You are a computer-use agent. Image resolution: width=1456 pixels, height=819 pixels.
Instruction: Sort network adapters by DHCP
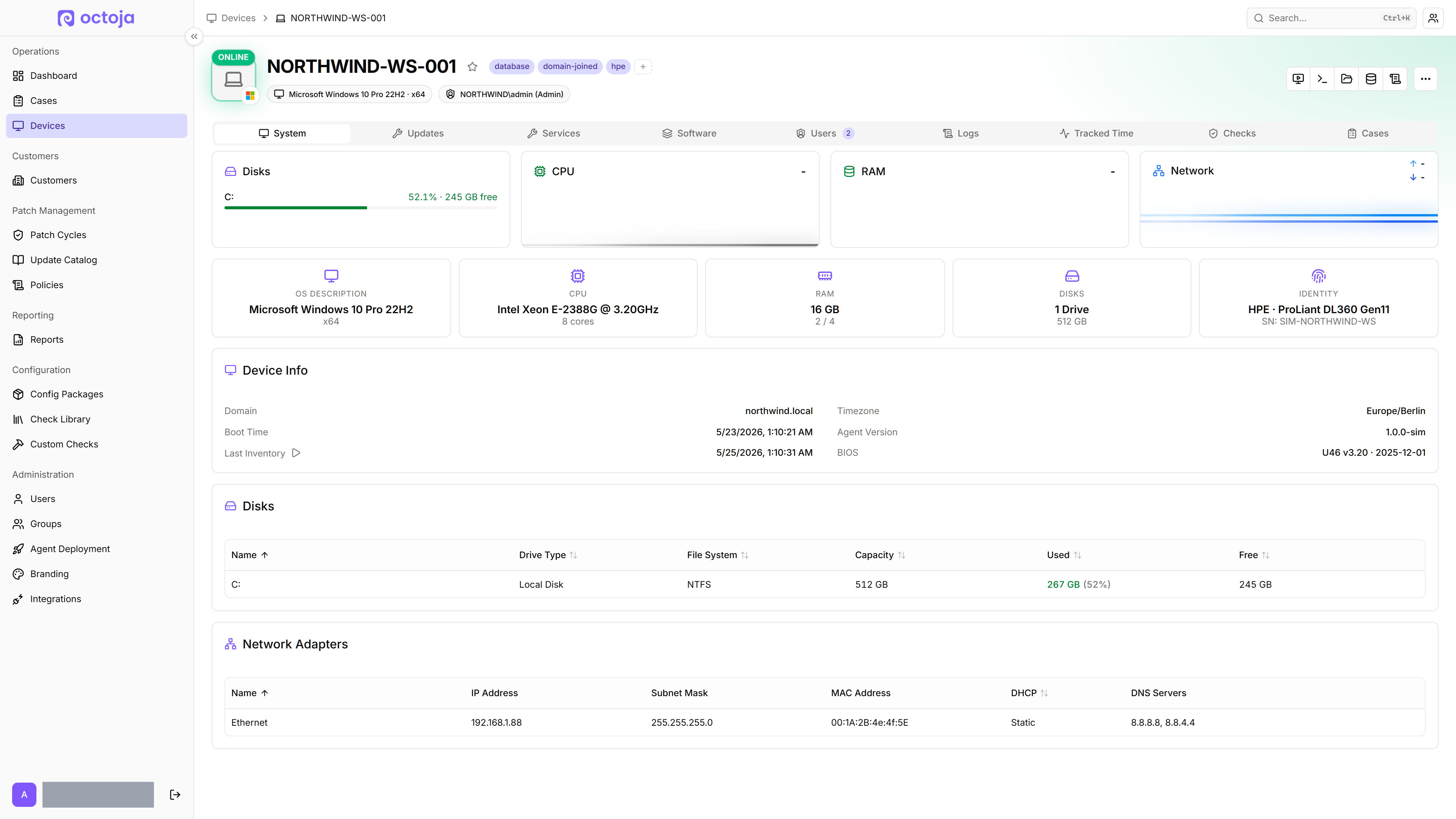pyautogui.click(x=1029, y=693)
